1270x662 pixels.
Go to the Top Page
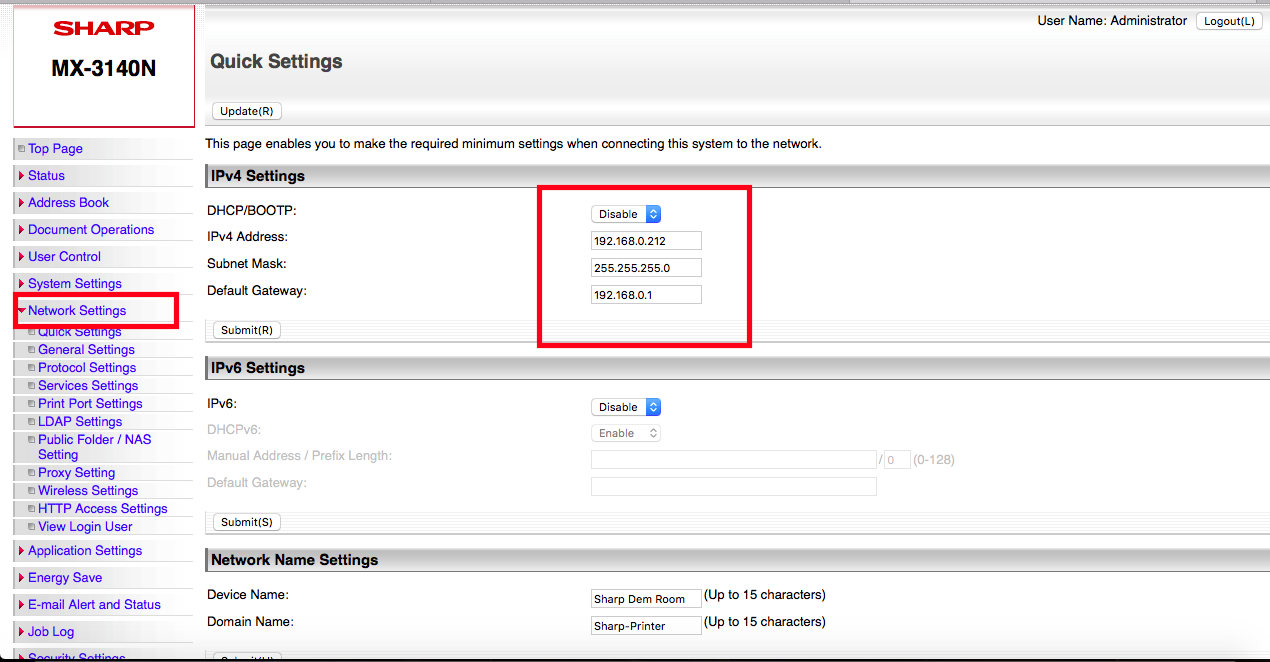point(54,148)
